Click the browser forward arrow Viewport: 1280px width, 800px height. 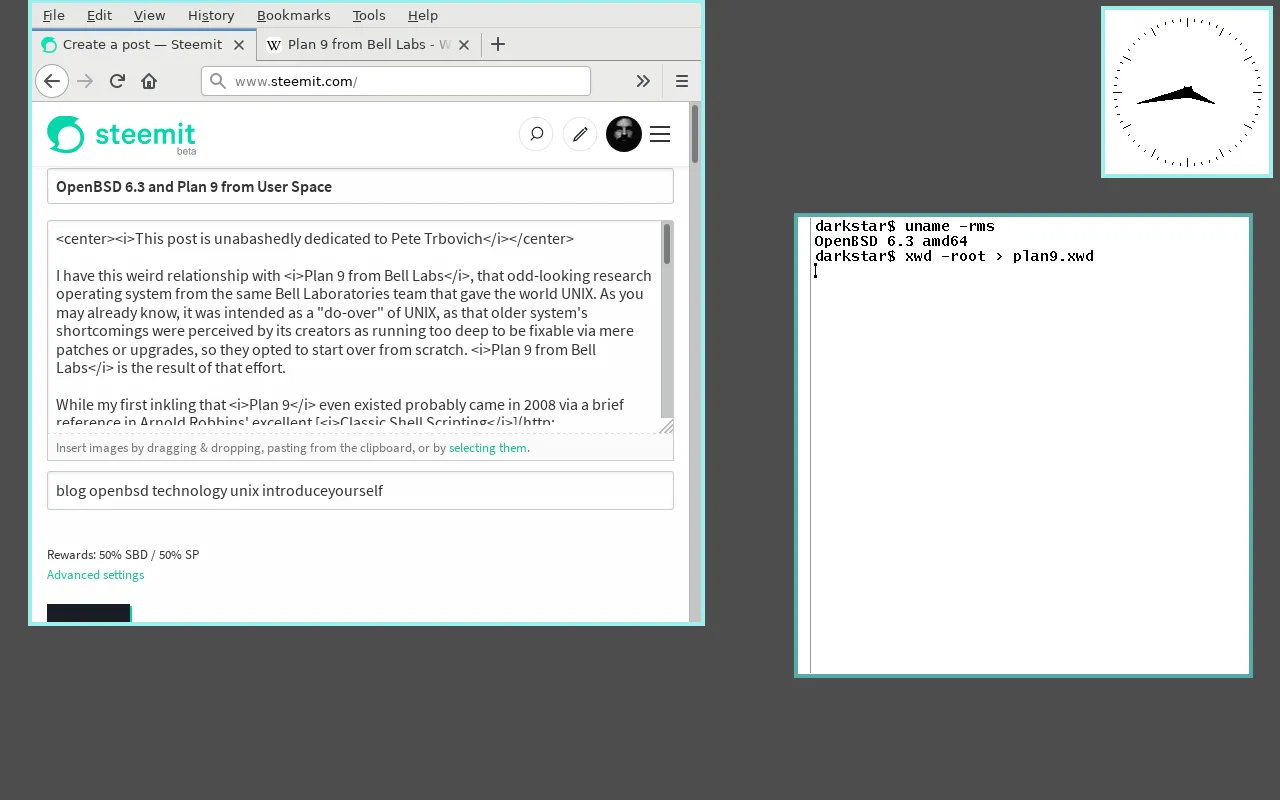85,81
